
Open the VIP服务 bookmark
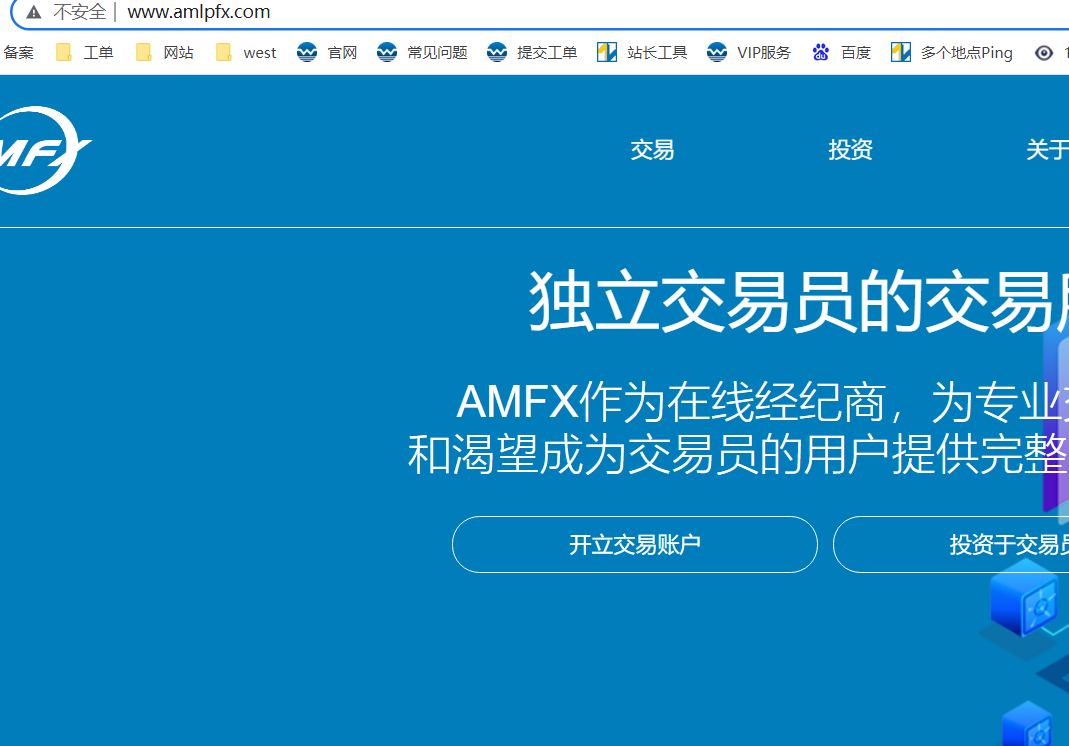coord(749,53)
